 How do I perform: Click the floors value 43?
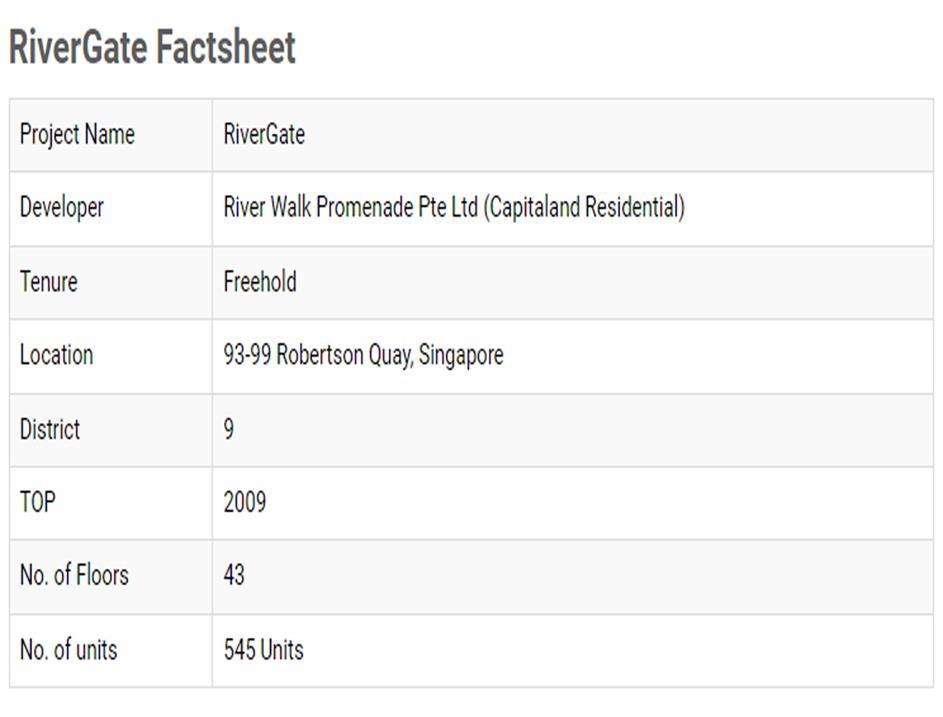pos(234,576)
